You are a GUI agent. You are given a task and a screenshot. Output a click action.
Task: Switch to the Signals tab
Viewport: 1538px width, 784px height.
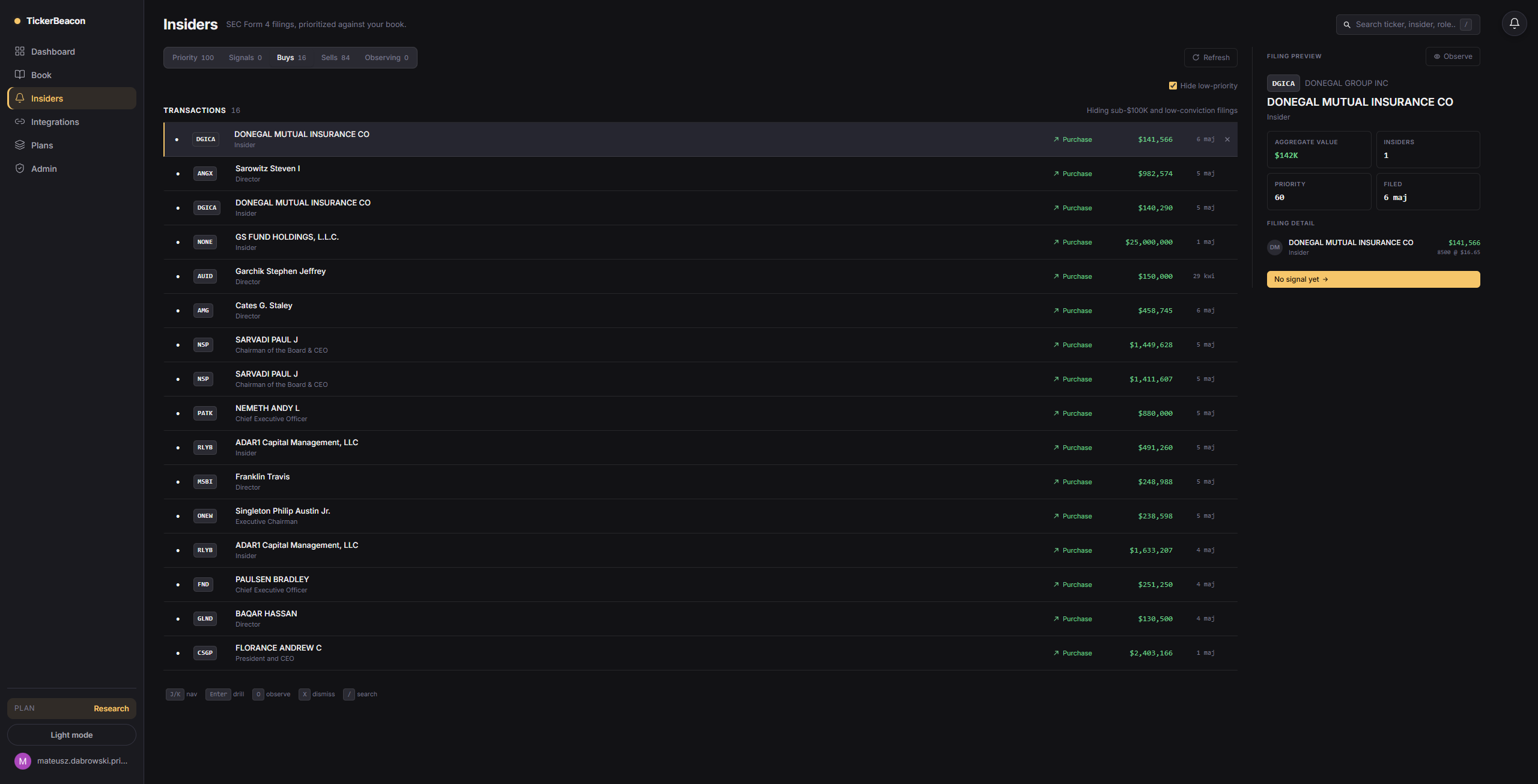click(x=245, y=58)
